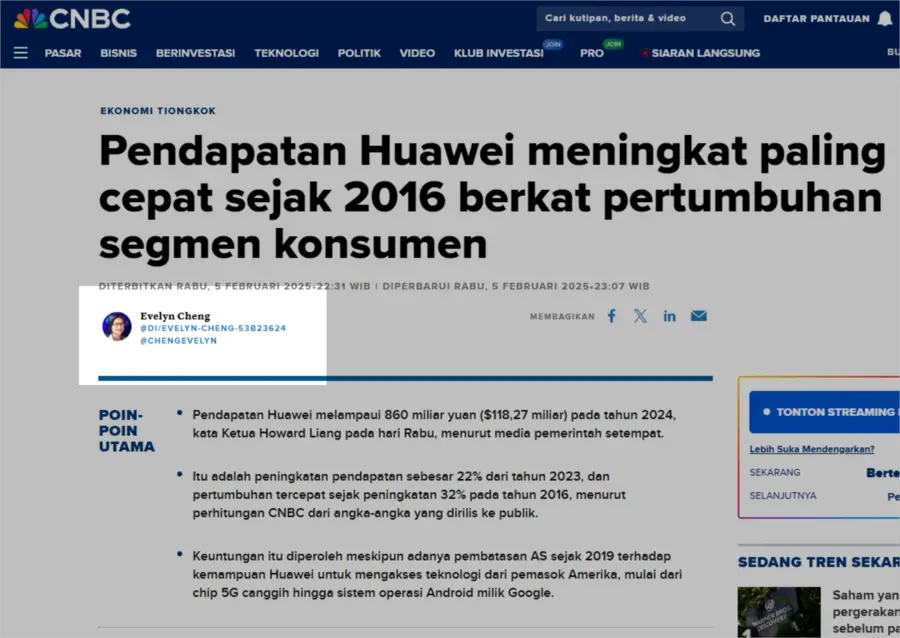Open the POLITIK menu
This screenshot has height=638, width=900.
(x=359, y=53)
